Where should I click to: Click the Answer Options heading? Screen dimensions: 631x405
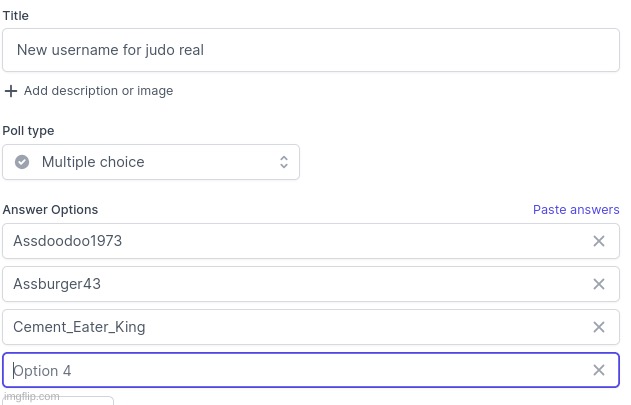[x=50, y=210]
